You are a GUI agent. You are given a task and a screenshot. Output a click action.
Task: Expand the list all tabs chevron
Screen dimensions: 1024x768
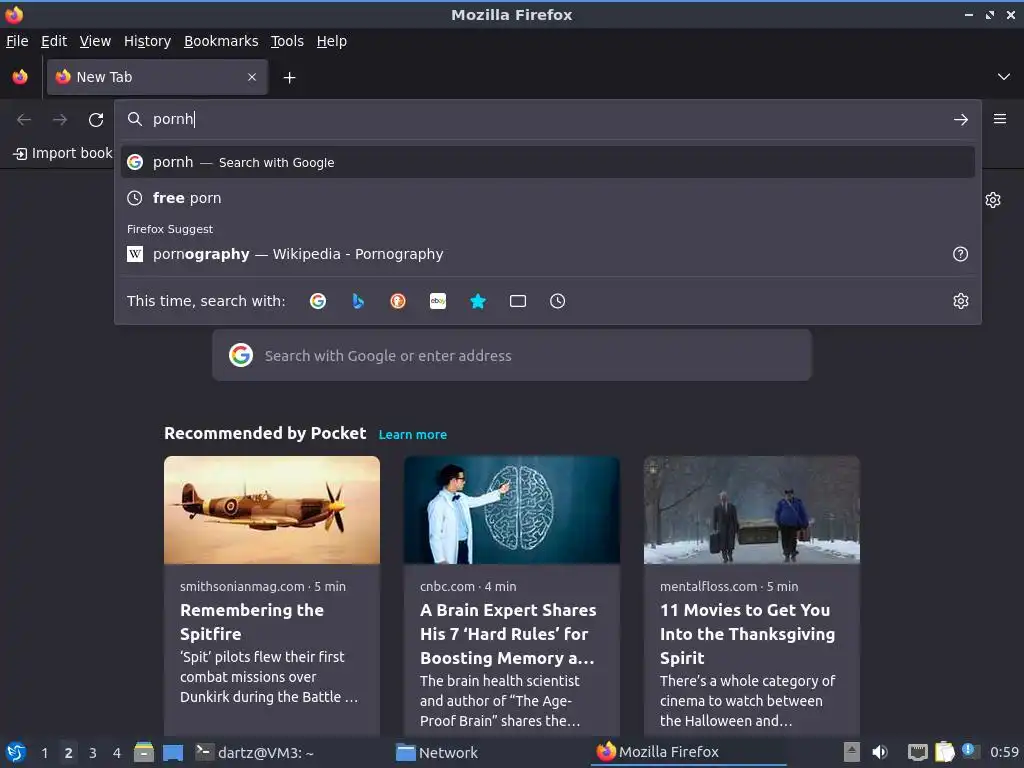pos(1003,77)
